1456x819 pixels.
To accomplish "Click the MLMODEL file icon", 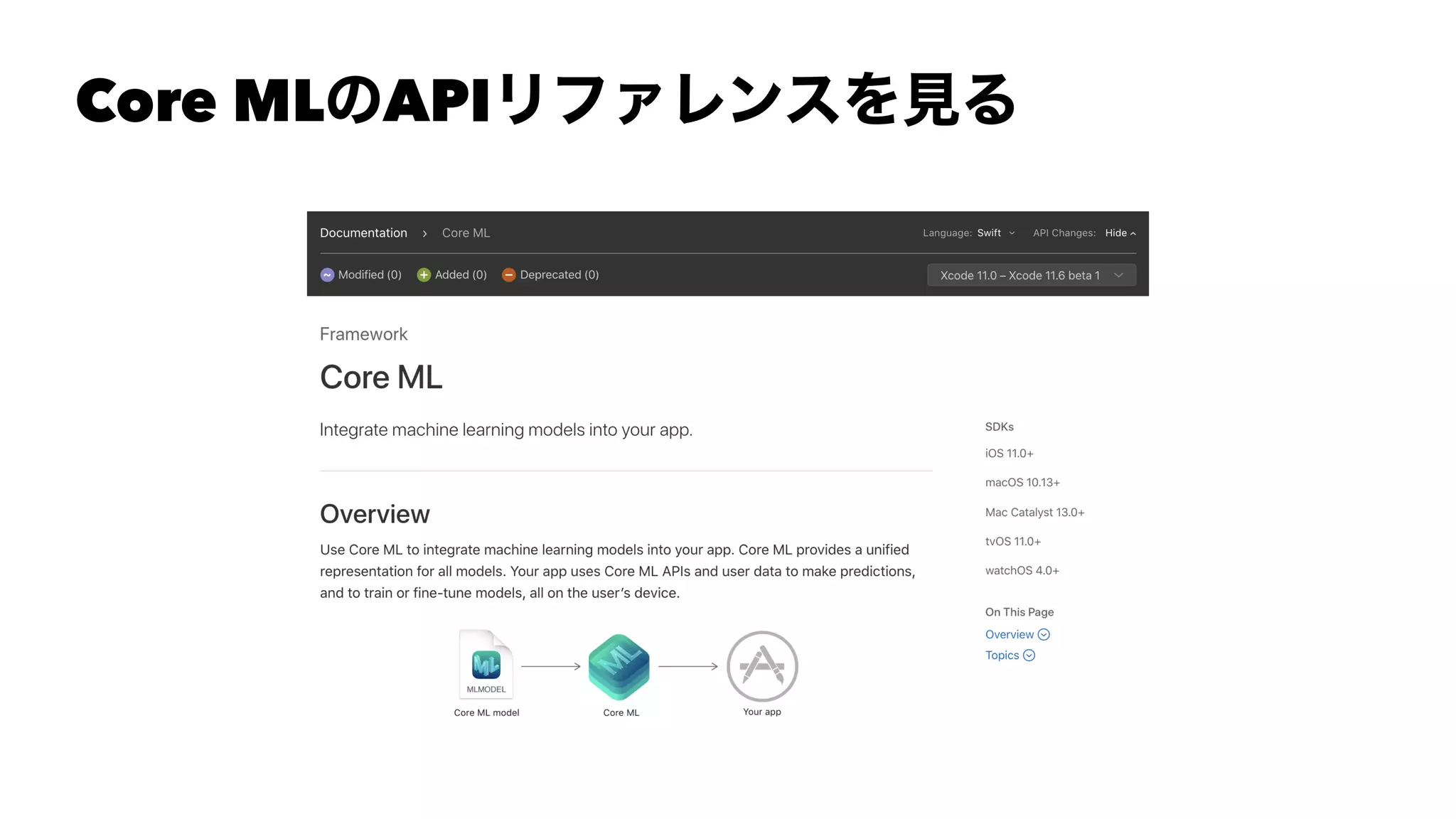I will pyautogui.click(x=486, y=664).
